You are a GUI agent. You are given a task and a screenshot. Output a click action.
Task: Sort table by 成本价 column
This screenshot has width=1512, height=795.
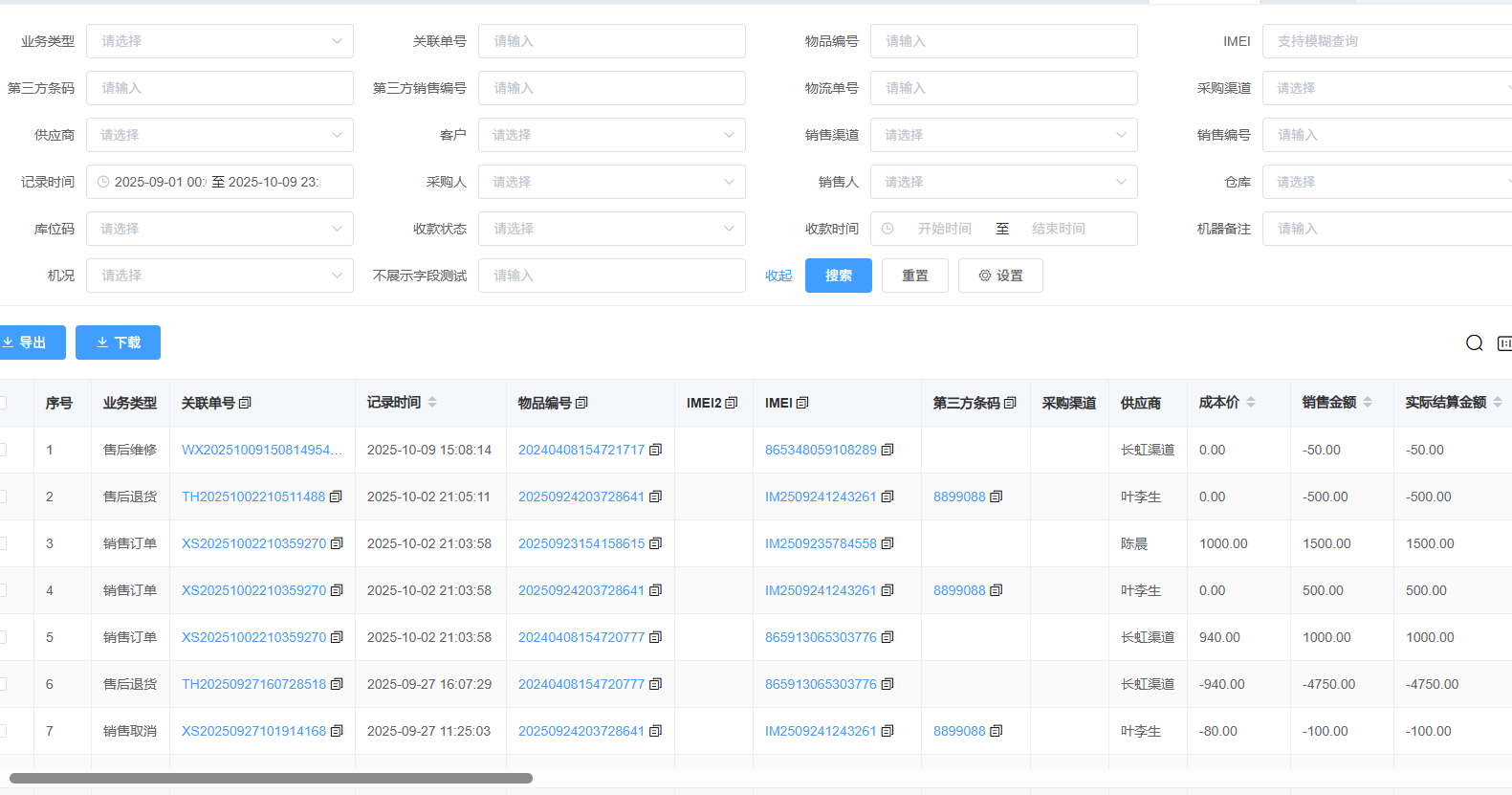1251,403
